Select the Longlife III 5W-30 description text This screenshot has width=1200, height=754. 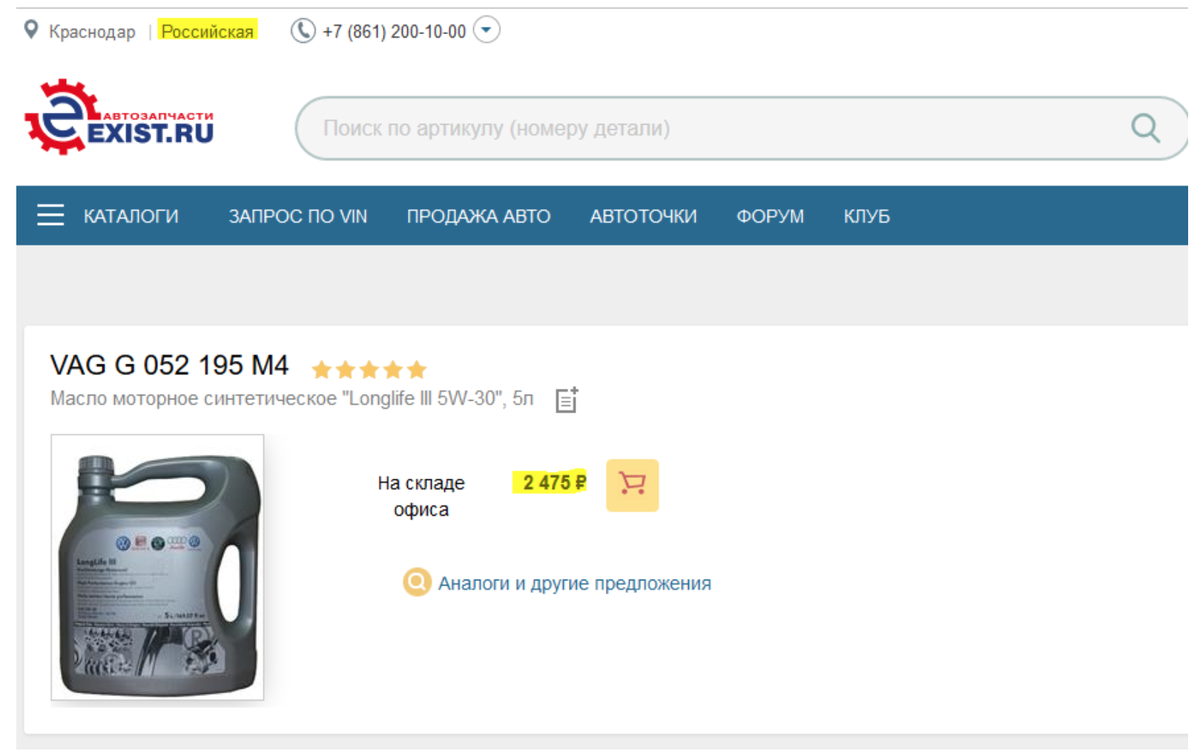pyautogui.click(x=292, y=400)
